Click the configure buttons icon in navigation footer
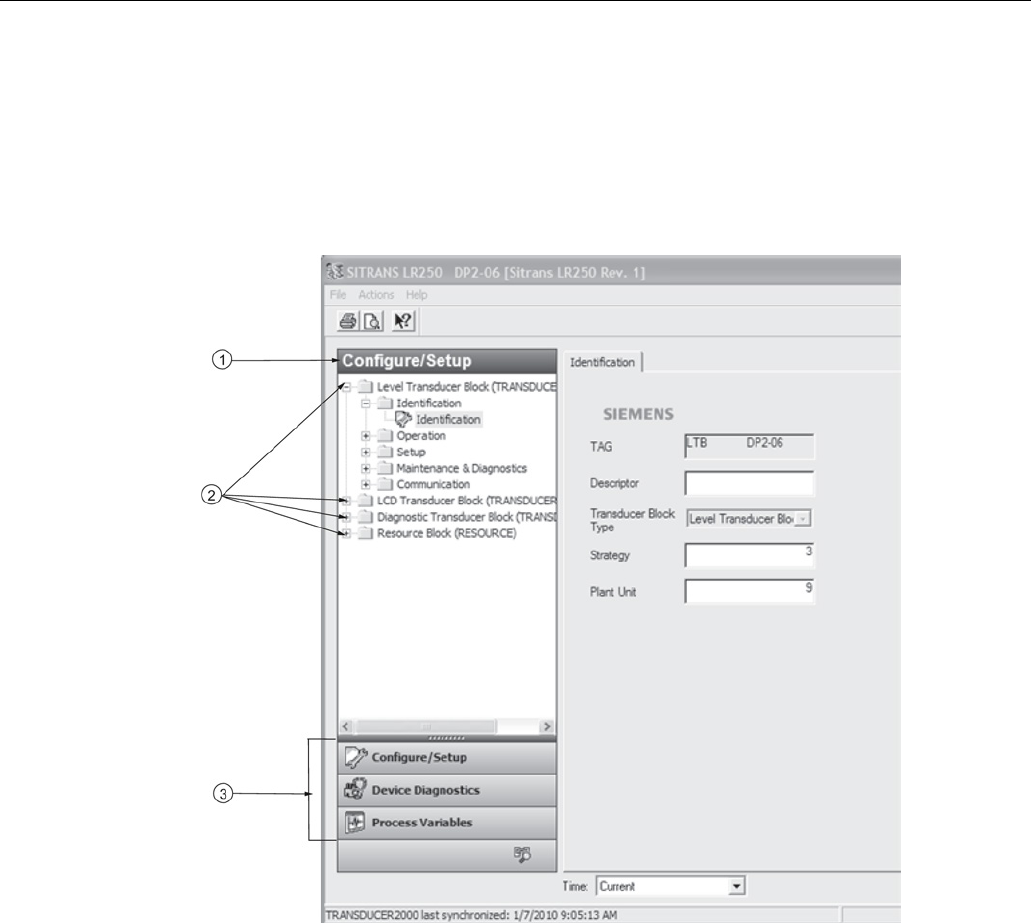The height and width of the screenshot is (923, 1031). tap(522, 855)
